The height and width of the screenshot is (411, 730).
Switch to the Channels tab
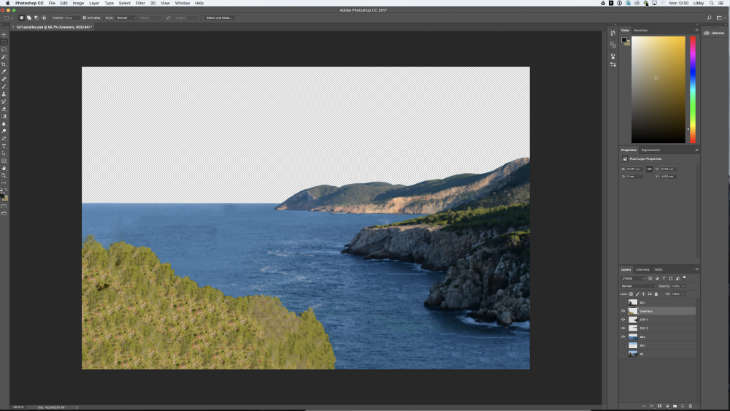click(643, 269)
